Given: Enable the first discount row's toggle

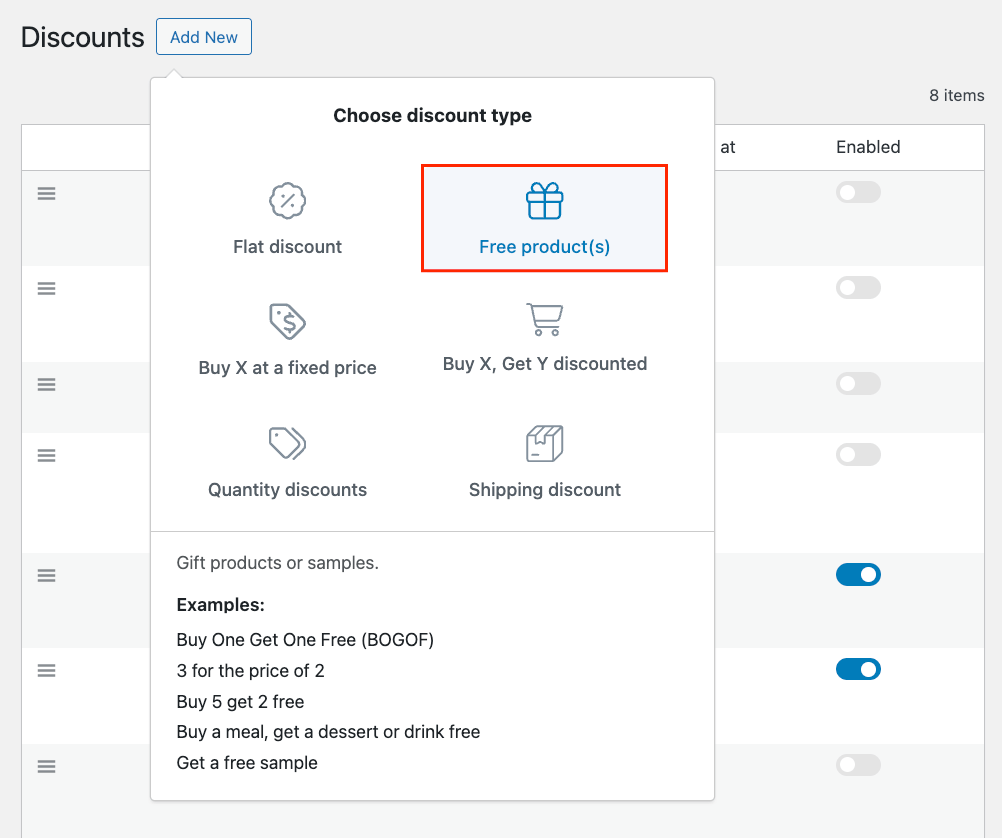Looking at the screenshot, I should 858,193.
